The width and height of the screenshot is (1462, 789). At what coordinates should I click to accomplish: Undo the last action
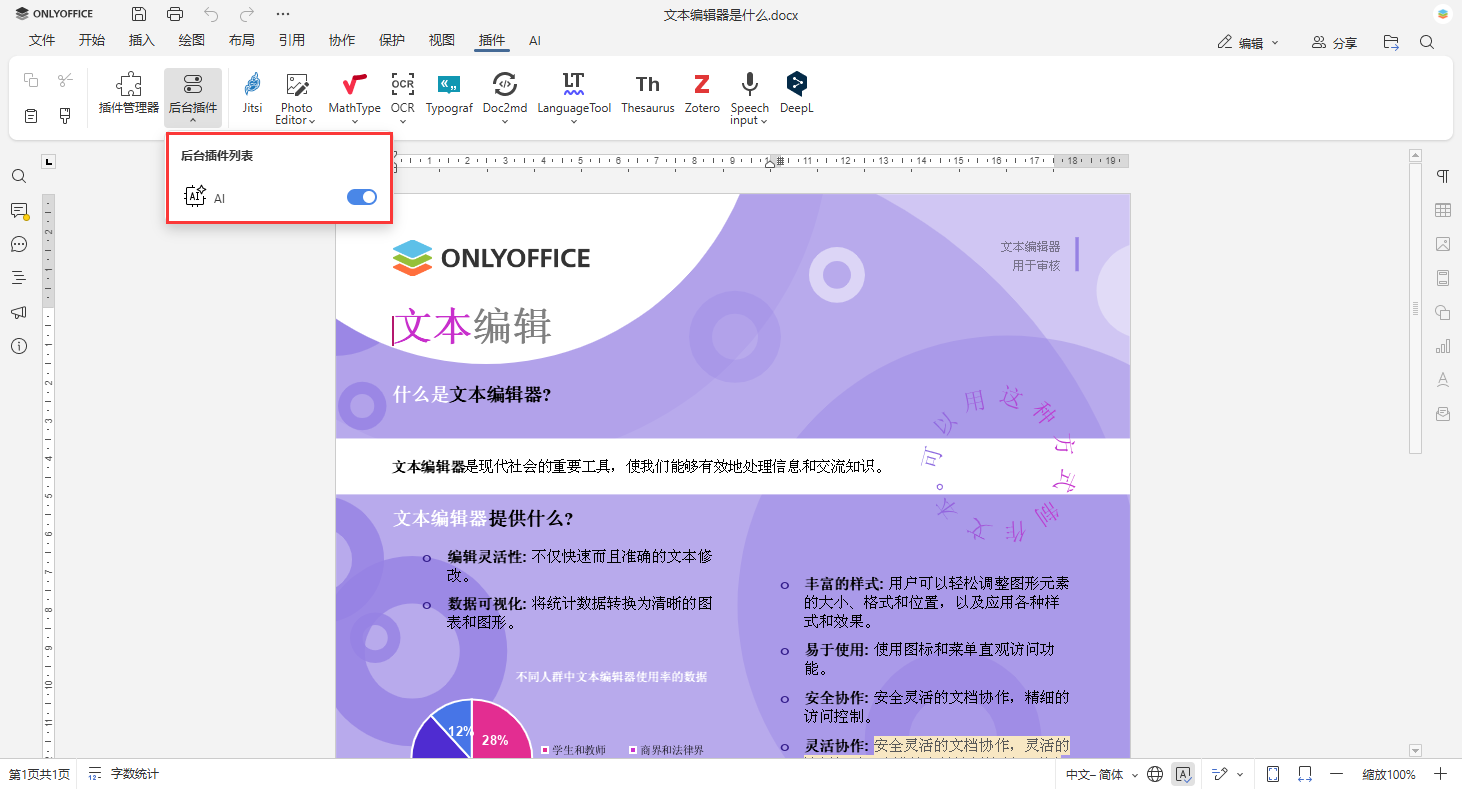click(x=211, y=14)
